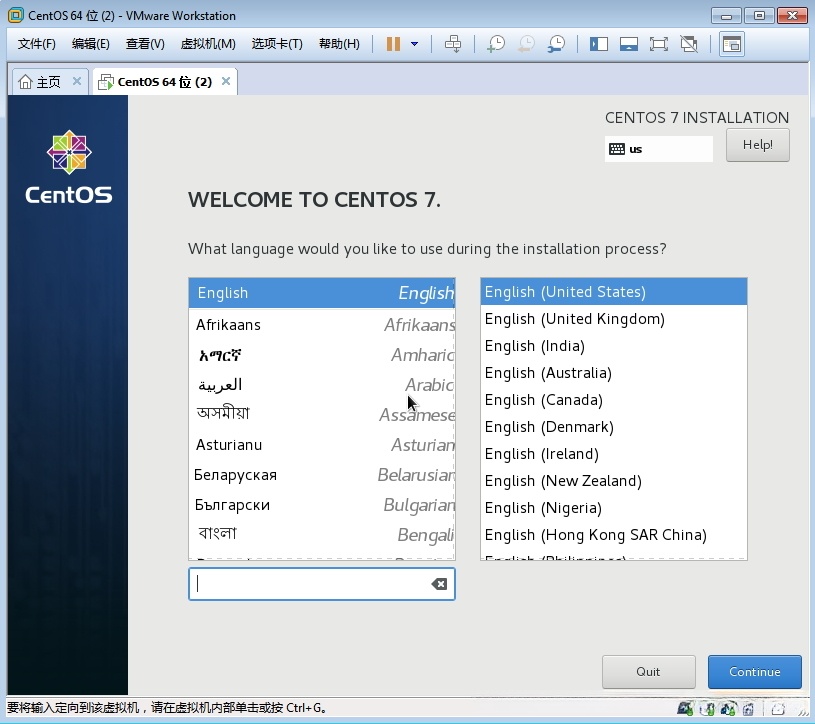Click the CentOS logo in sidebar
The height and width of the screenshot is (724, 815).
click(69, 167)
